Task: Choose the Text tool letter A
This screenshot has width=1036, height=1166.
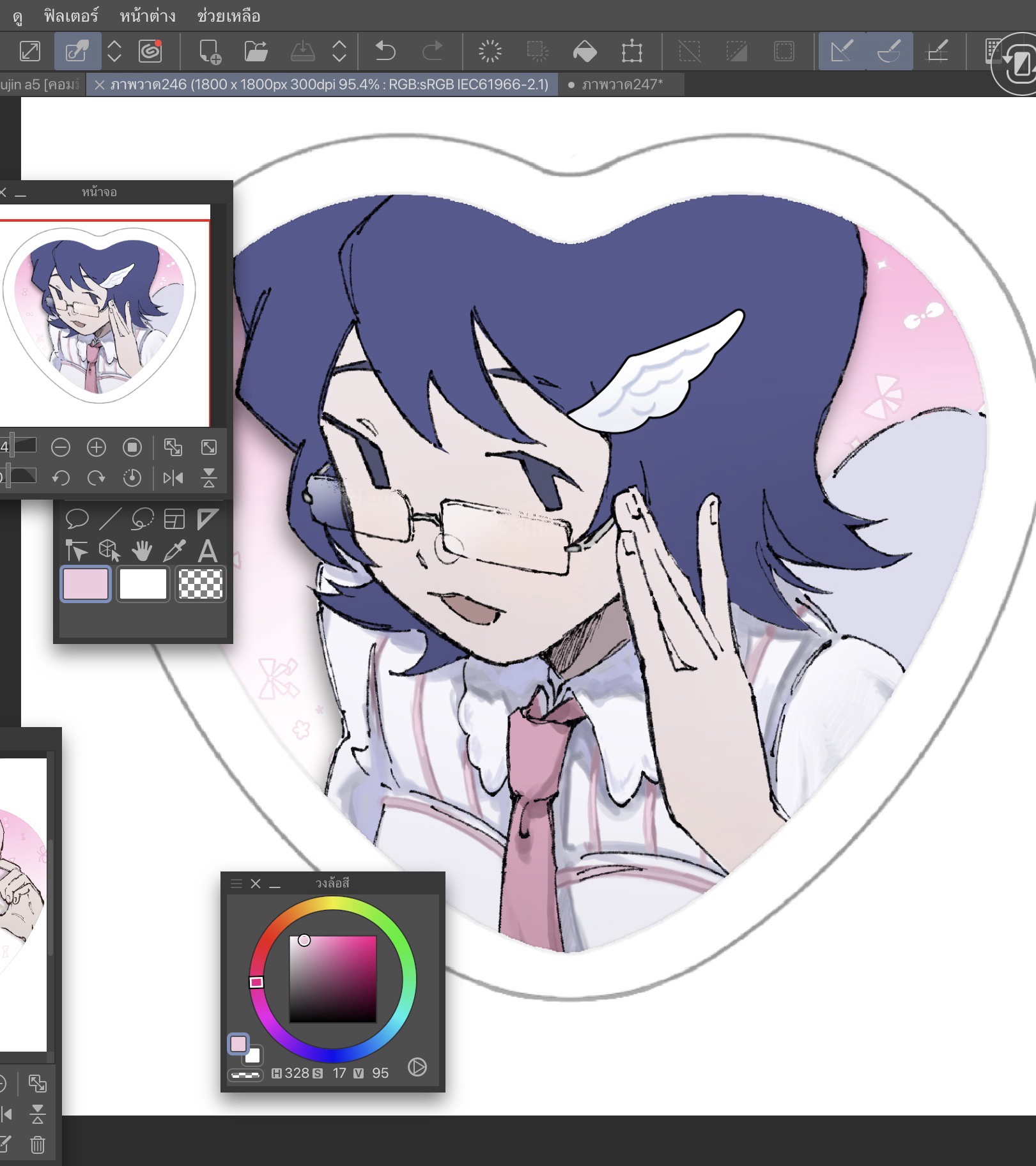Action: (207, 550)
